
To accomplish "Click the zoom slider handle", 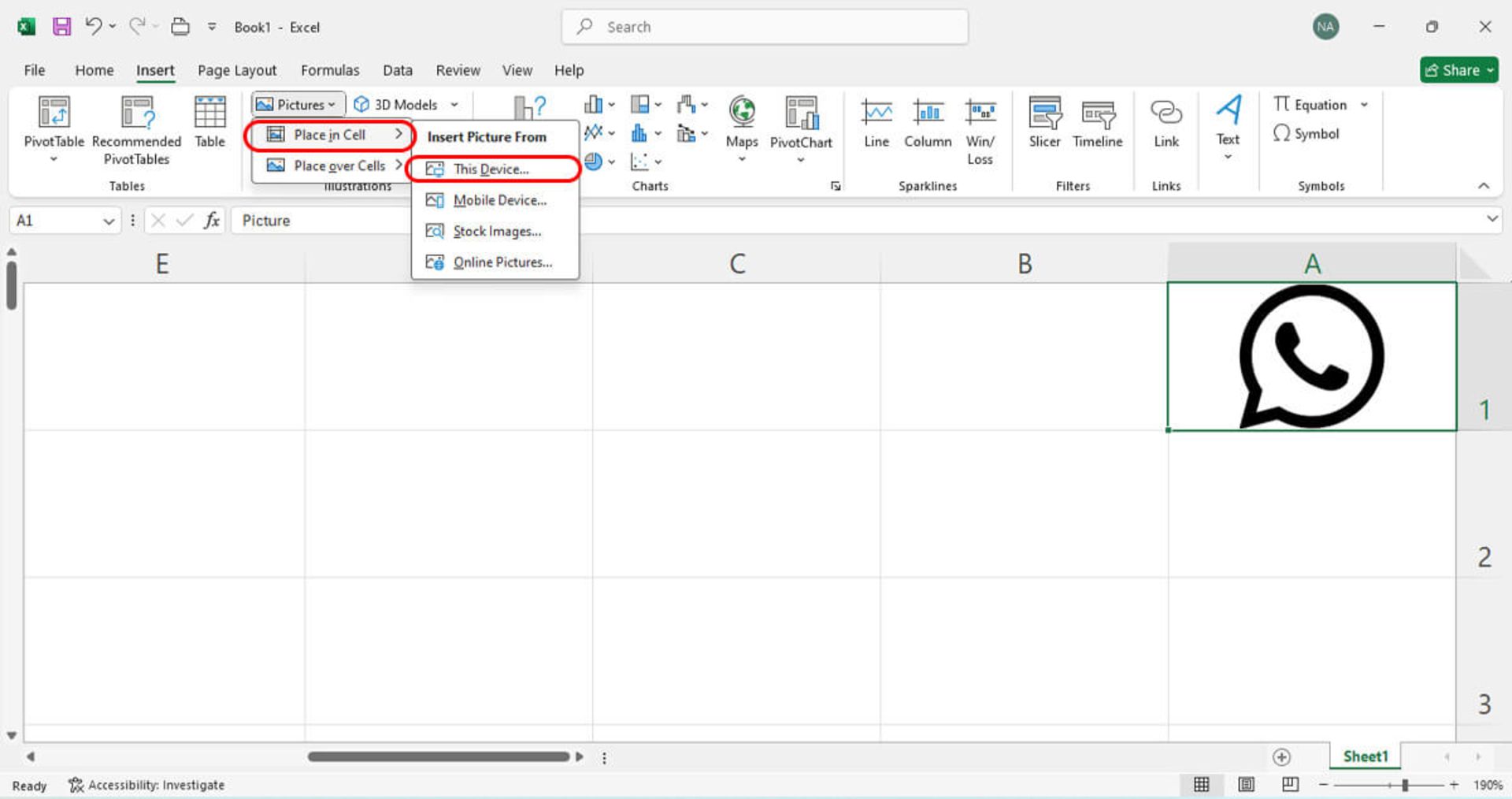I will coord(1404,785).
